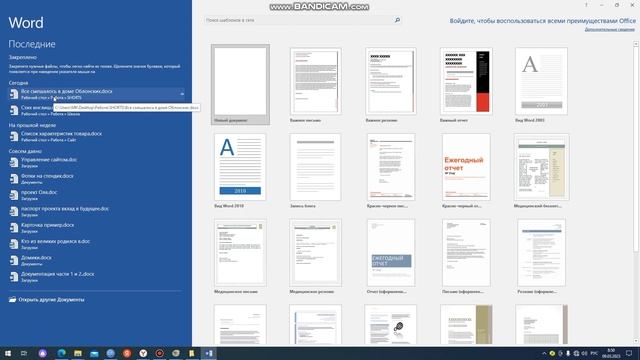Search templates online via magnifier icon
Image resolution: width=640 pixels, height=360 pixels.
tap(397, 20)
